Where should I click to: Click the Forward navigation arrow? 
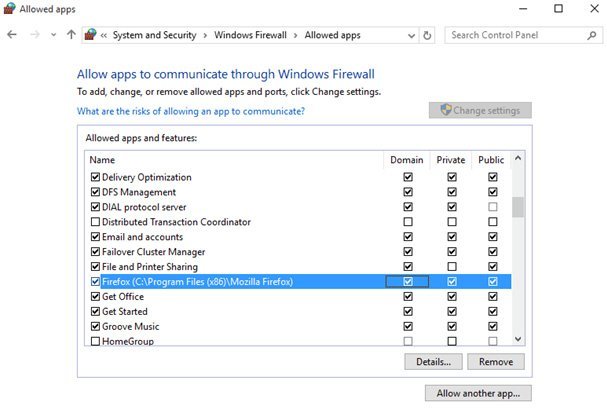[x=33, y=35]
